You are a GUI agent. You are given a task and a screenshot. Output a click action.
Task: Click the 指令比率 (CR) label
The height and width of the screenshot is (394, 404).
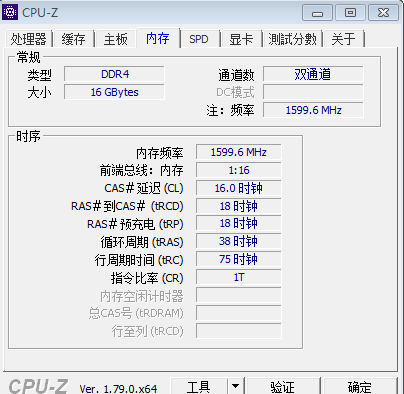coord(147,278)
